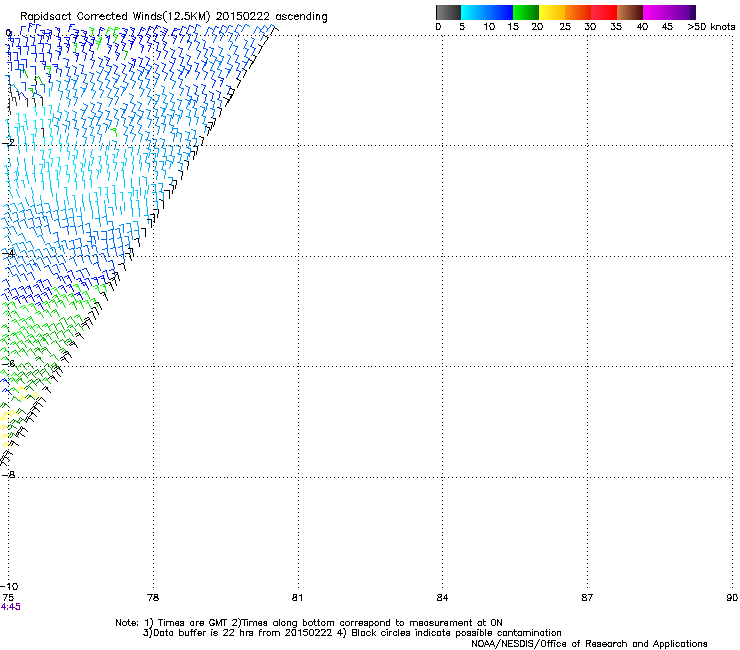Click legend tick label '10'

point(489,27)
